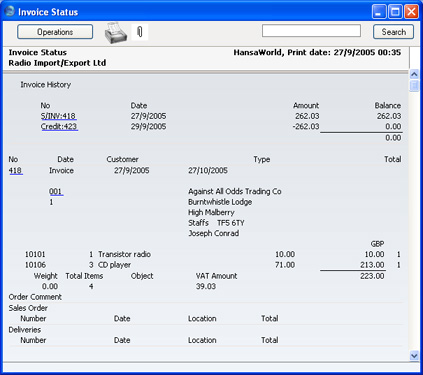Screen dimensions: 423x375
Task: Click the 'High Malberry' address line
Action: point(211,212)
